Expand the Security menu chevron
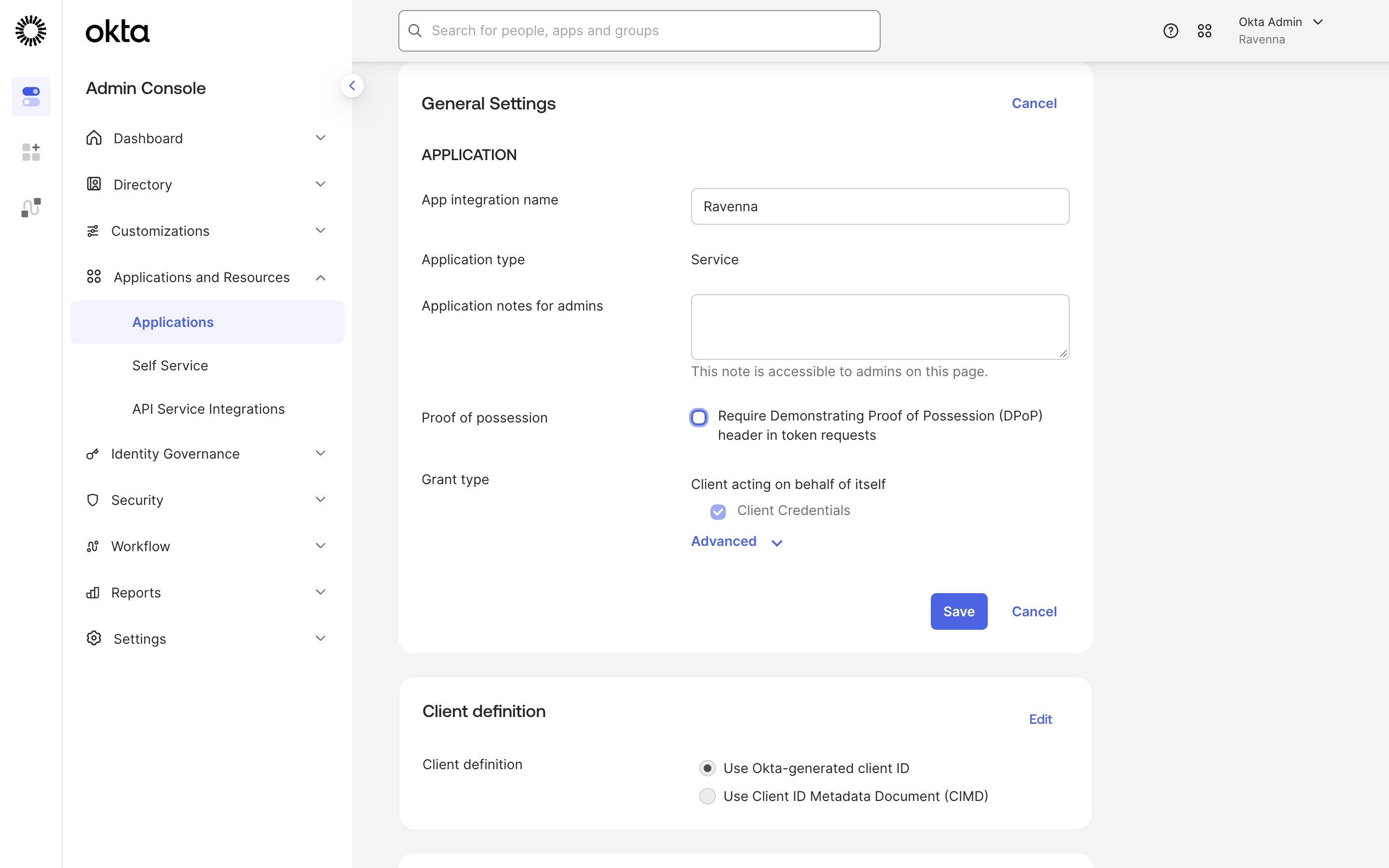The height and width of the screenshot is (868, 1389). tap(320, 500)
